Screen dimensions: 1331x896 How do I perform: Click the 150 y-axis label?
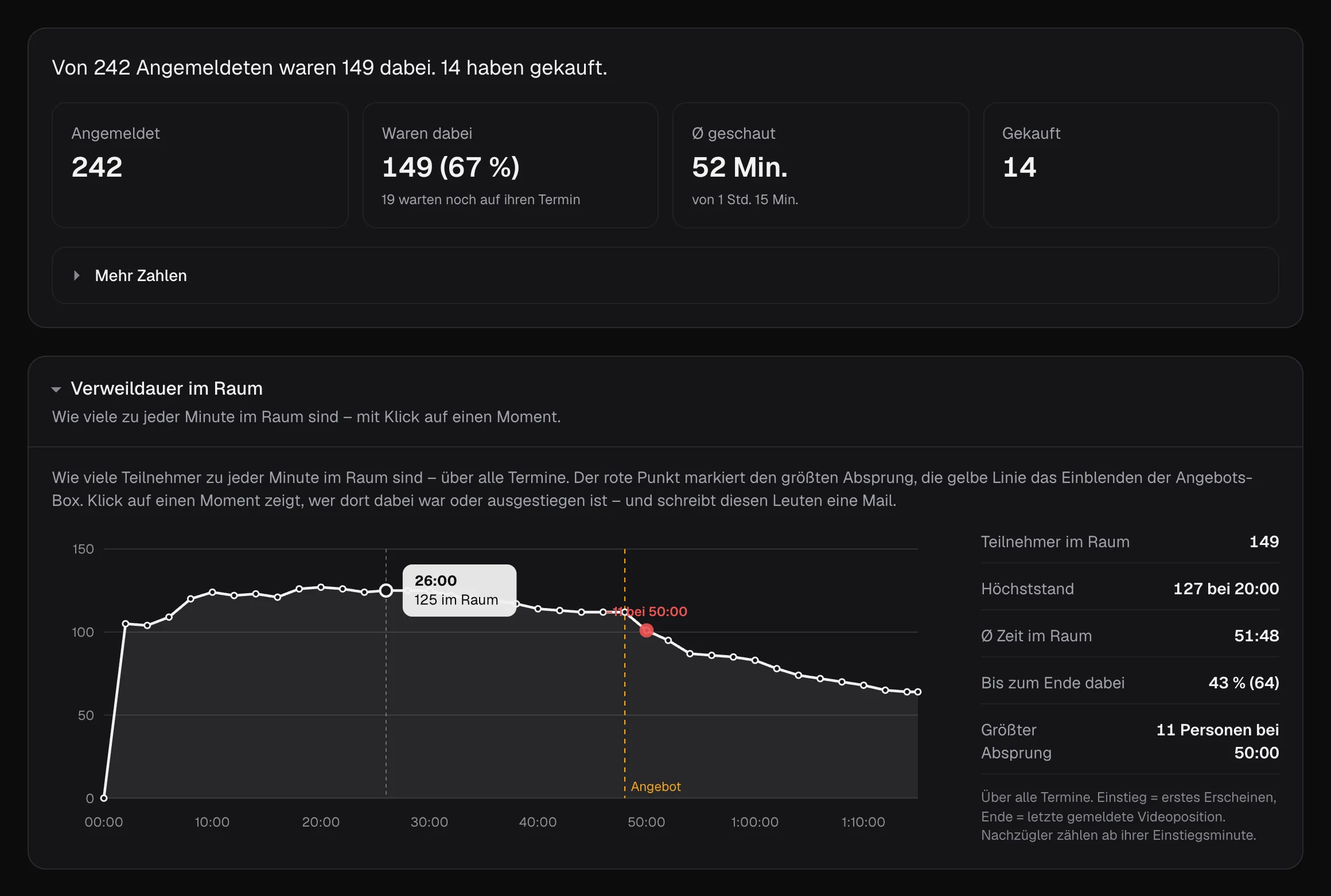[x=83, y=549]
